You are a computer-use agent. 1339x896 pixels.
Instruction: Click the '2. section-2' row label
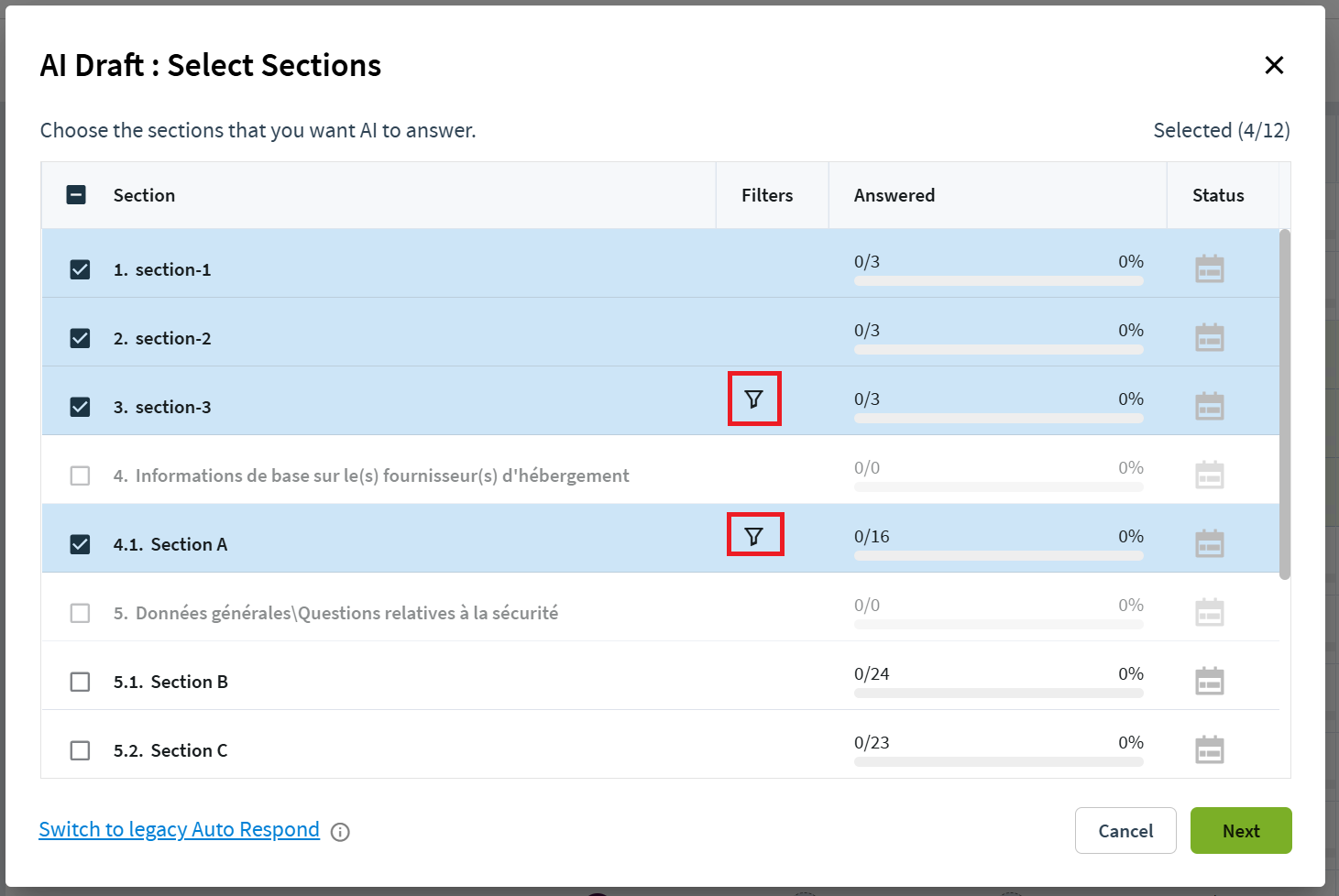(x=162, y=338)
